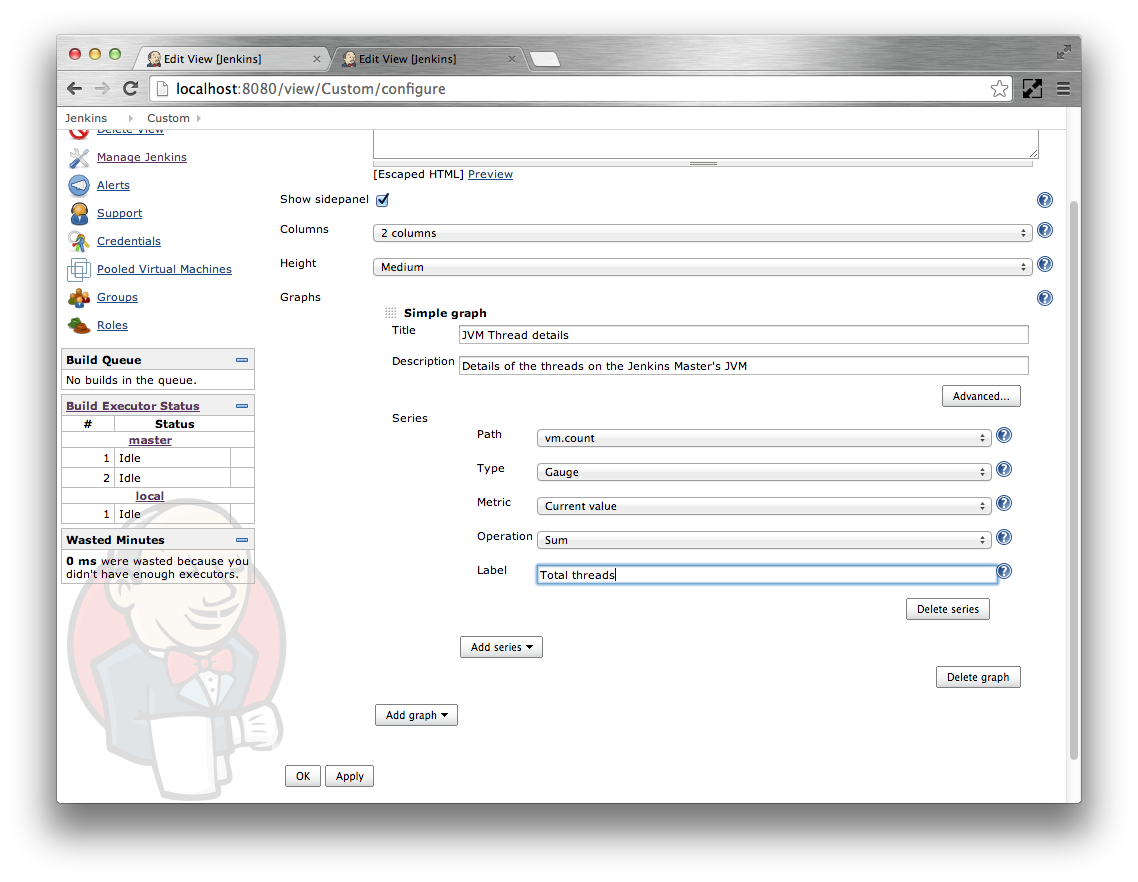Open help for series Type field
Viewport: 1138px width, 882px height.
tap(1004, 469)
